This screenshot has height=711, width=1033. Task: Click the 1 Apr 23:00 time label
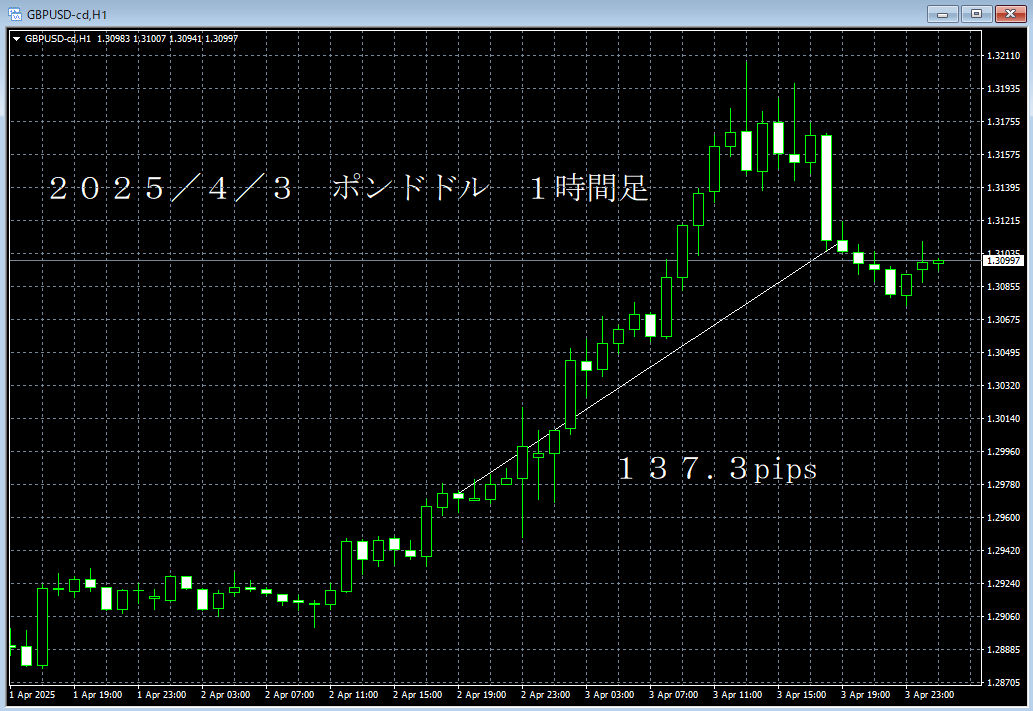click(161, 695)
